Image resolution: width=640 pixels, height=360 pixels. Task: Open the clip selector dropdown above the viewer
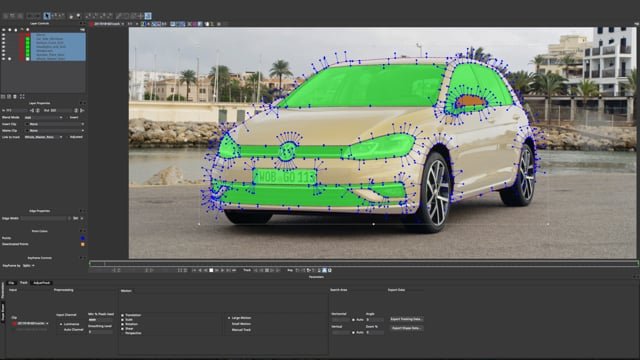point(107,24)
